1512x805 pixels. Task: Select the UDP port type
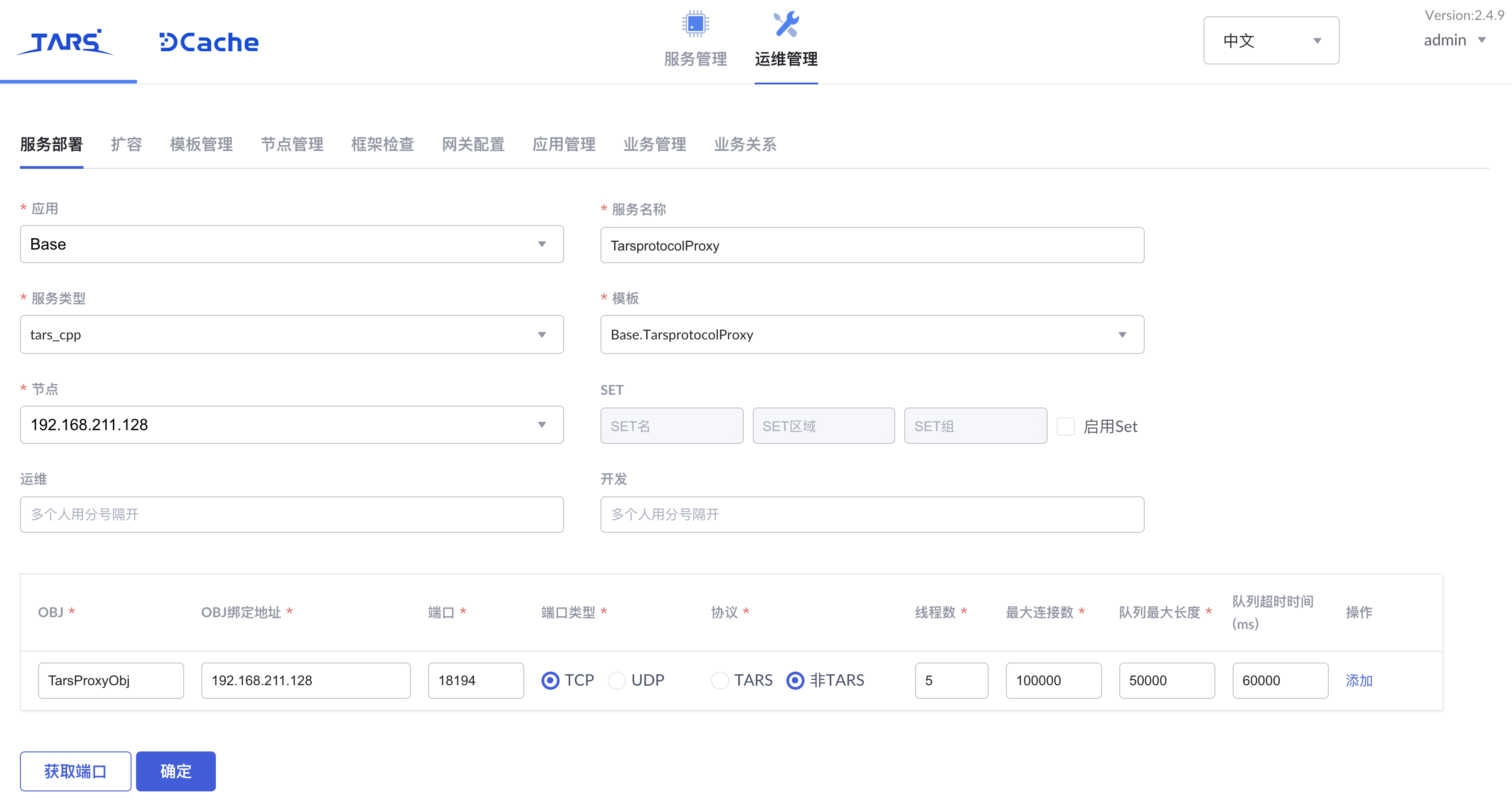pyautogui.click(x=617, y=681)
